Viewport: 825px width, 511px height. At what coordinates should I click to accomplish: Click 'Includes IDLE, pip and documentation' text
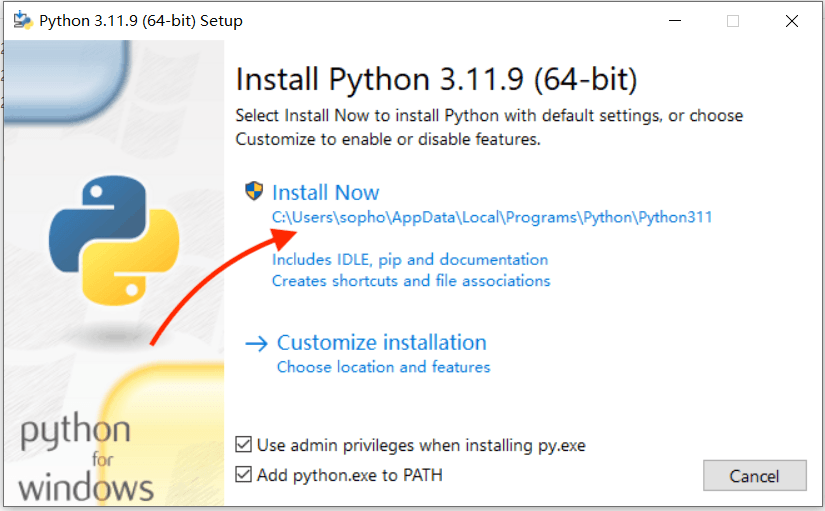coord(410,260)
